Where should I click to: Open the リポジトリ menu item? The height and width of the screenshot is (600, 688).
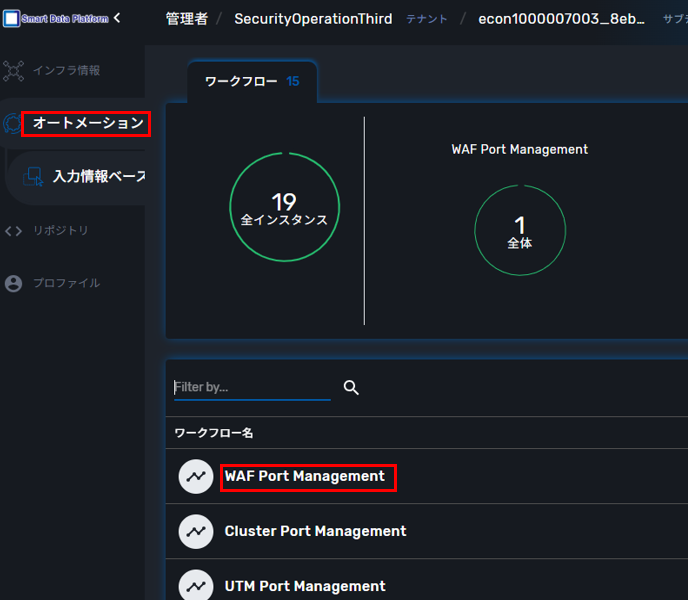coord(61,230)
